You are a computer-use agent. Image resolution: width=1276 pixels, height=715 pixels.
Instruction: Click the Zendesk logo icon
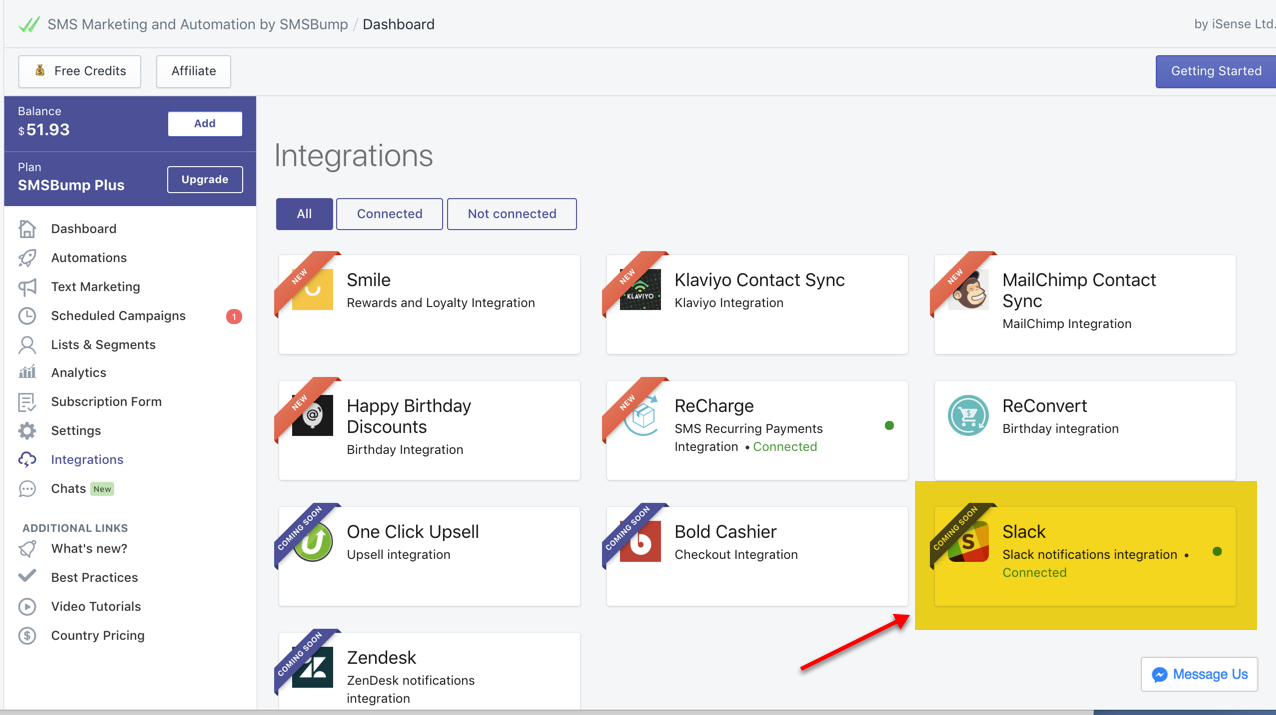(x=313, y=668)
